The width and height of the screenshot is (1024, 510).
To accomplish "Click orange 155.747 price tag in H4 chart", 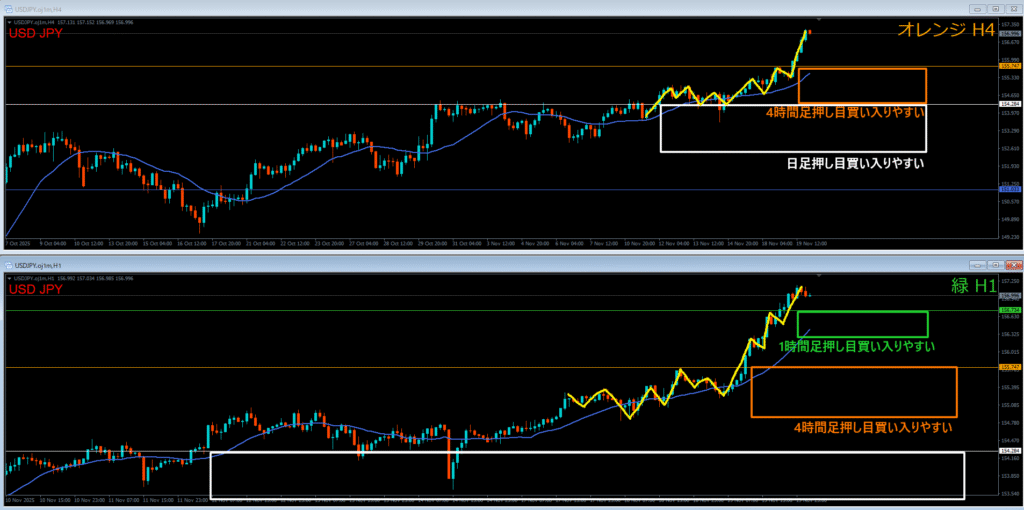I will point(1010,66).
